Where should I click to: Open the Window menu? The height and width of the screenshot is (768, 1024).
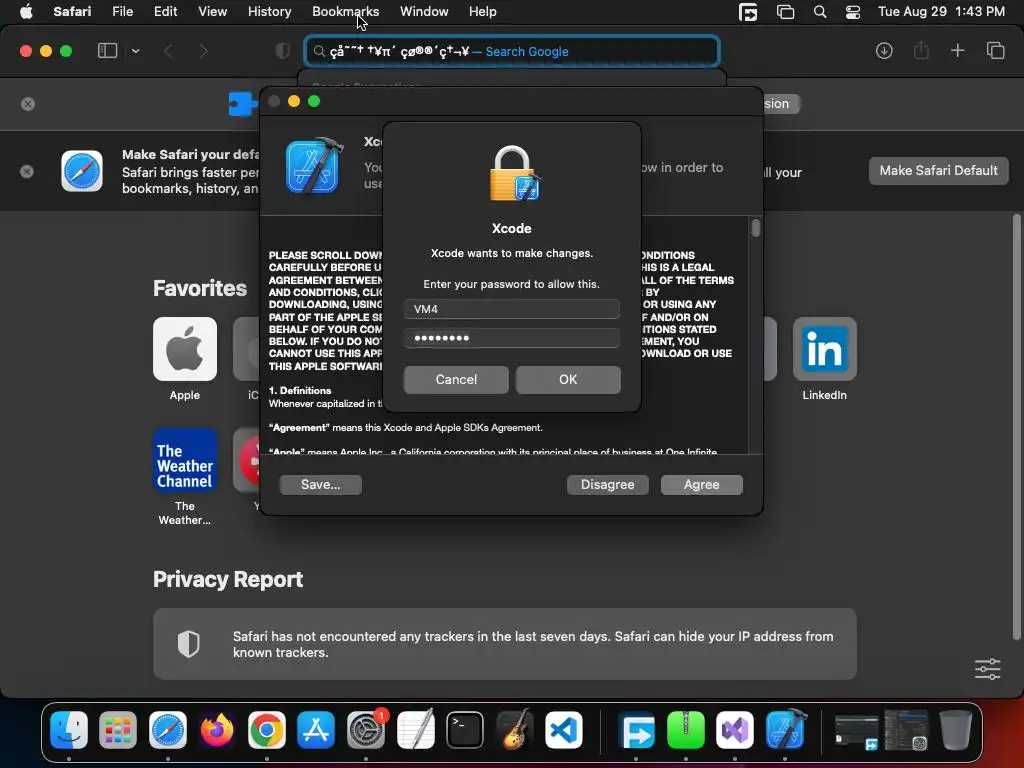pyautogui.click(x=424, y=12)
